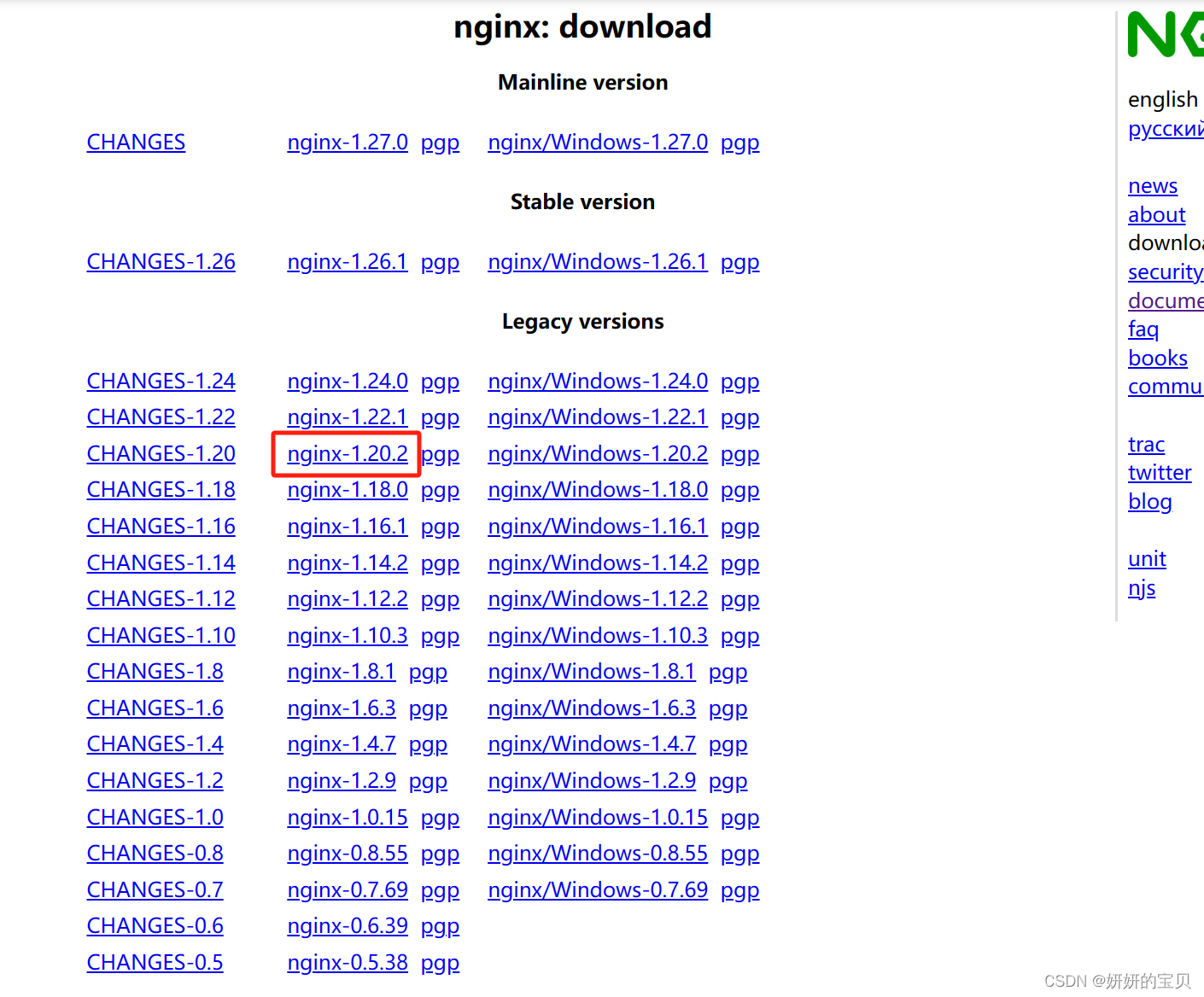
Task: Open the faq sidebar link
Action: click(1143, 329)
